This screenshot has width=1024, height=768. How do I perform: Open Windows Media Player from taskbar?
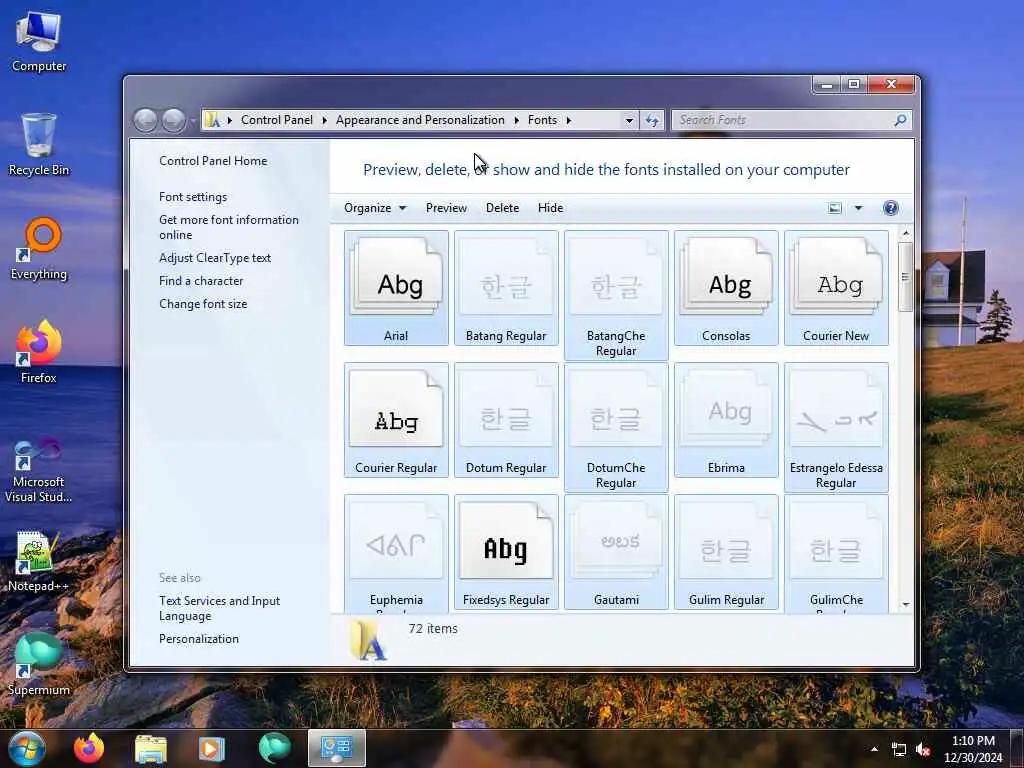[211, 748]
